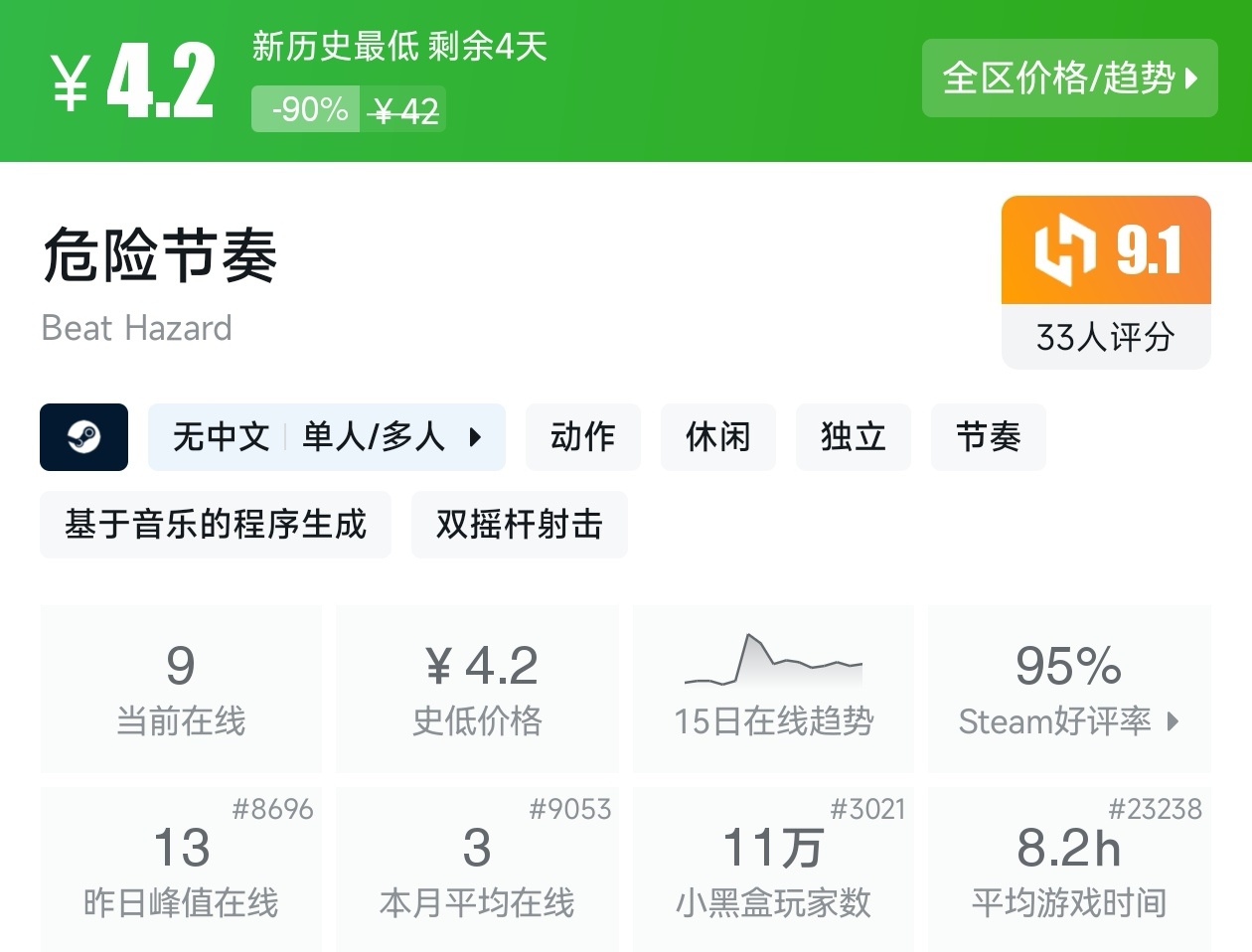Open the 当前在线 9 stat card
The image size is (1252, 952).
click(x=181, y=689)
